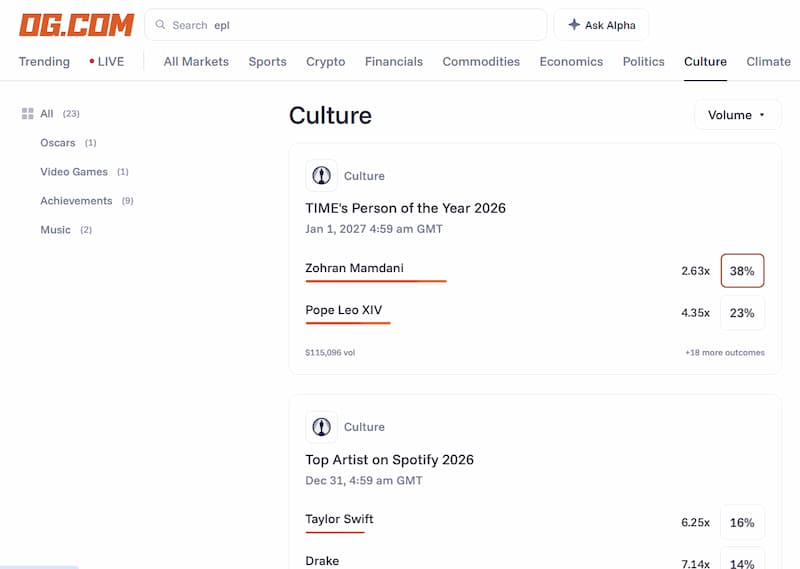Click the OG.COM logo

click(x=77, y=25)
